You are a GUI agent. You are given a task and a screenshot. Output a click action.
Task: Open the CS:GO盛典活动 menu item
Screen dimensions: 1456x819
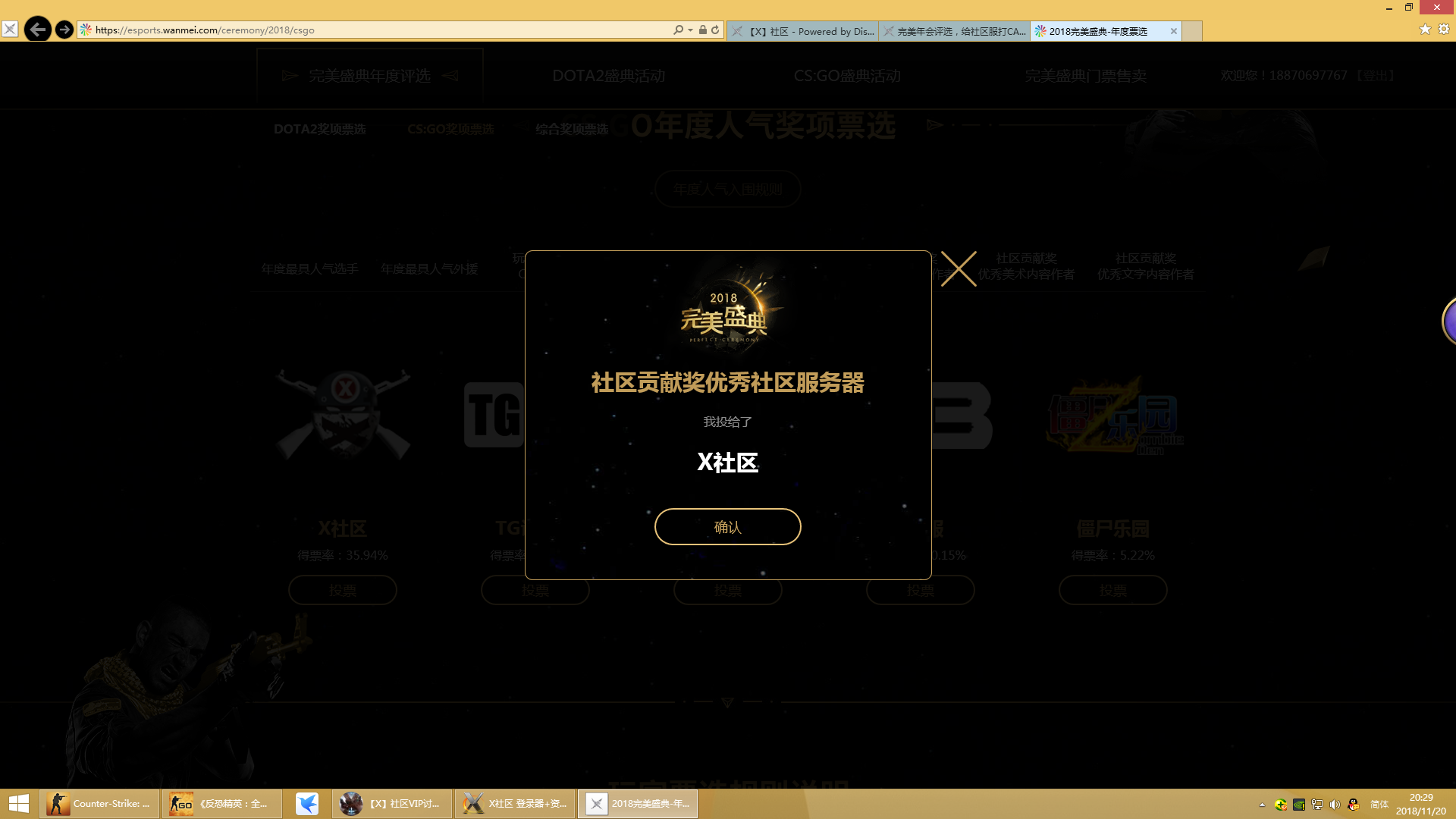click(x=847, y=75)
